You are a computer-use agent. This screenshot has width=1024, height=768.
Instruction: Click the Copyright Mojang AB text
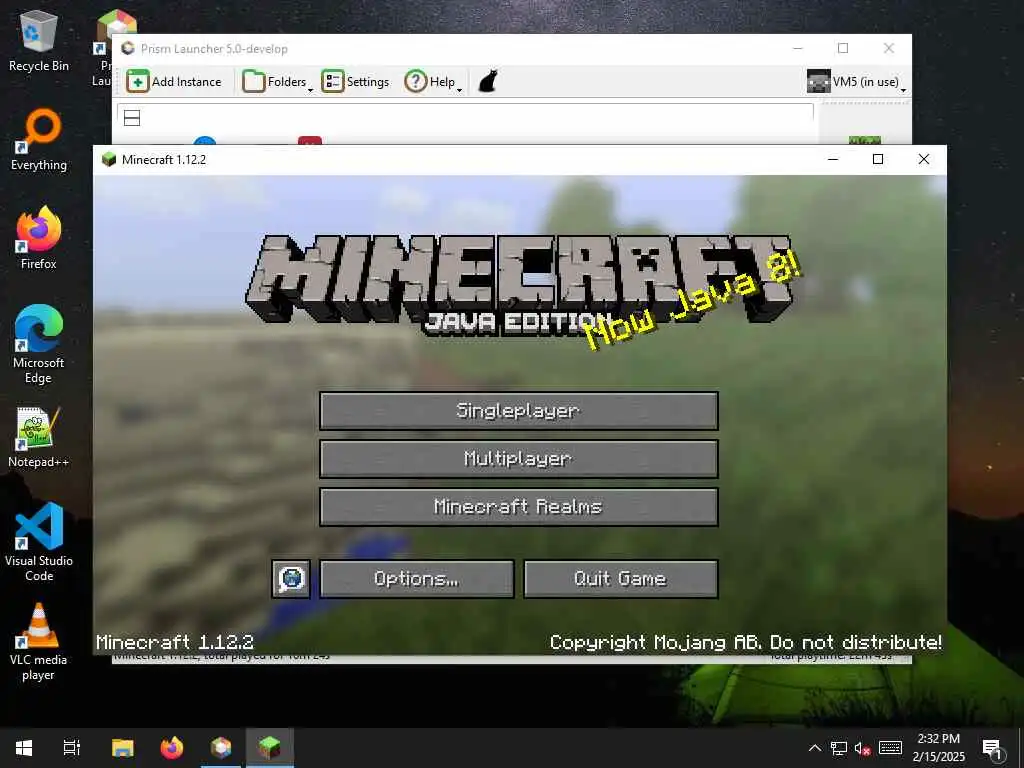click(x=746, y=643)
